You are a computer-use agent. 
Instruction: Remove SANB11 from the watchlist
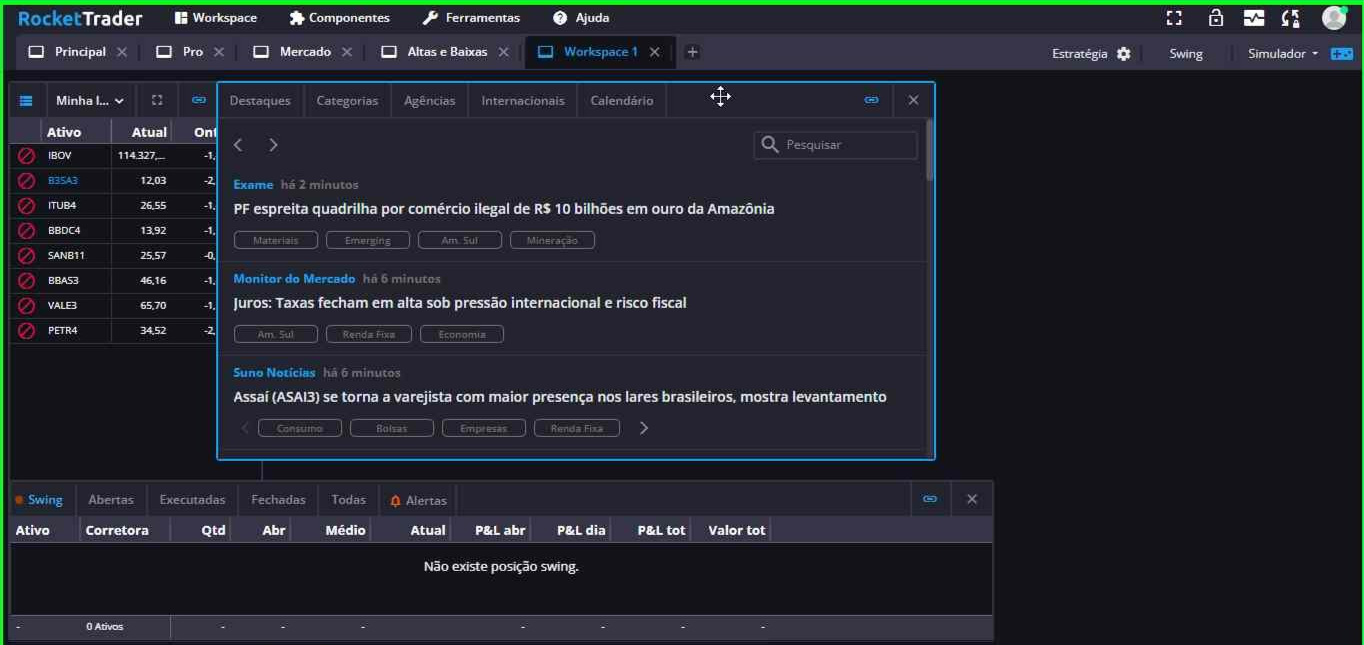(x=27, y=256)
